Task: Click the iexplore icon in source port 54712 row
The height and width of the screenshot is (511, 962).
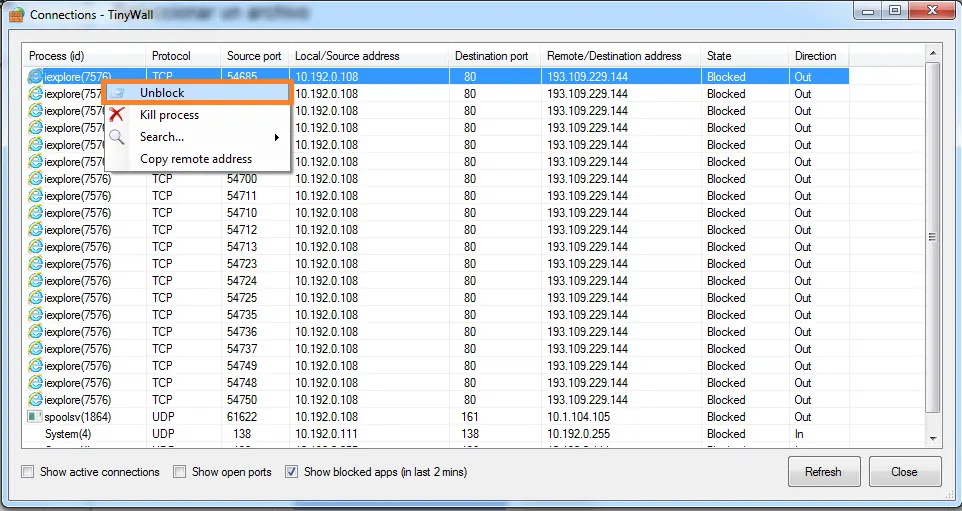Action: pyautogui.click(x=36, y=230)
